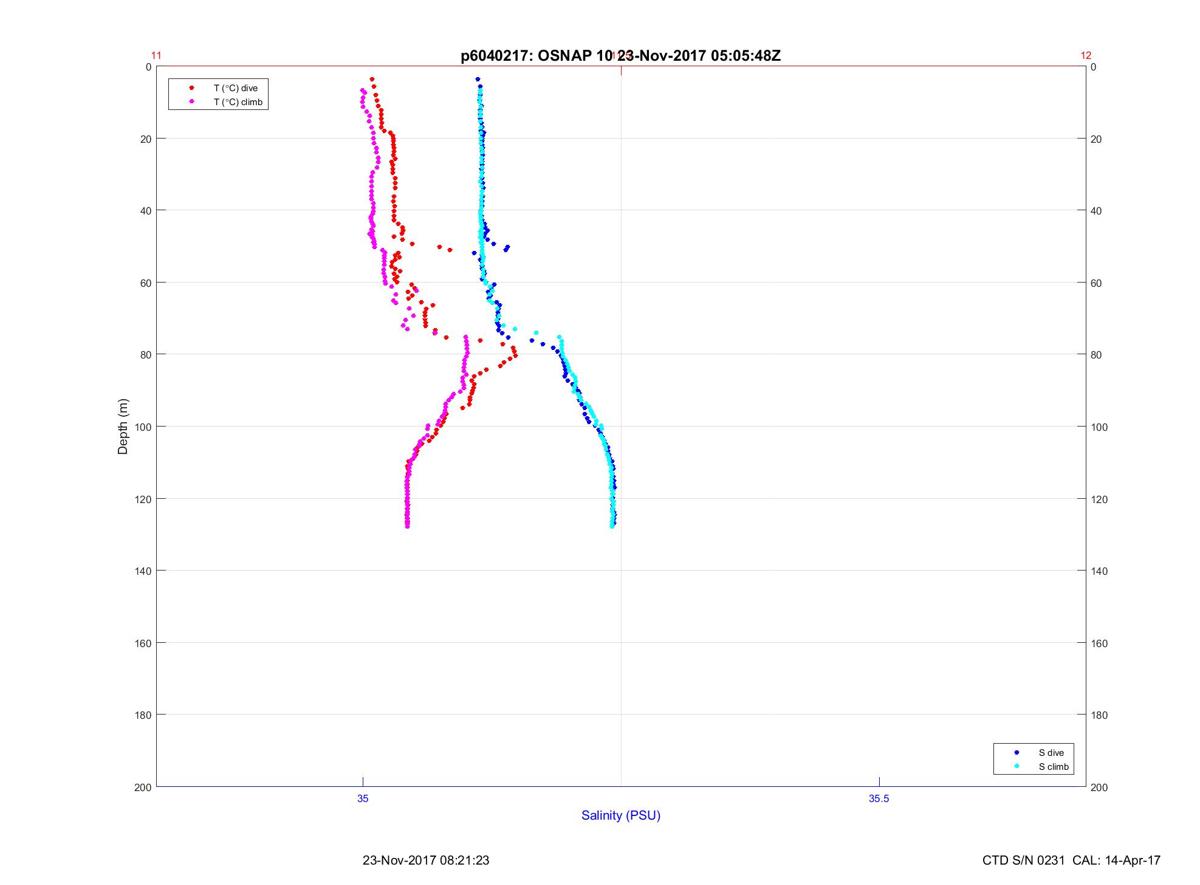Click the 'CTD S/N 0231 CAL: 14-Apr-17' footer
Screen dimensions: 1200x885
(1072, 860)
